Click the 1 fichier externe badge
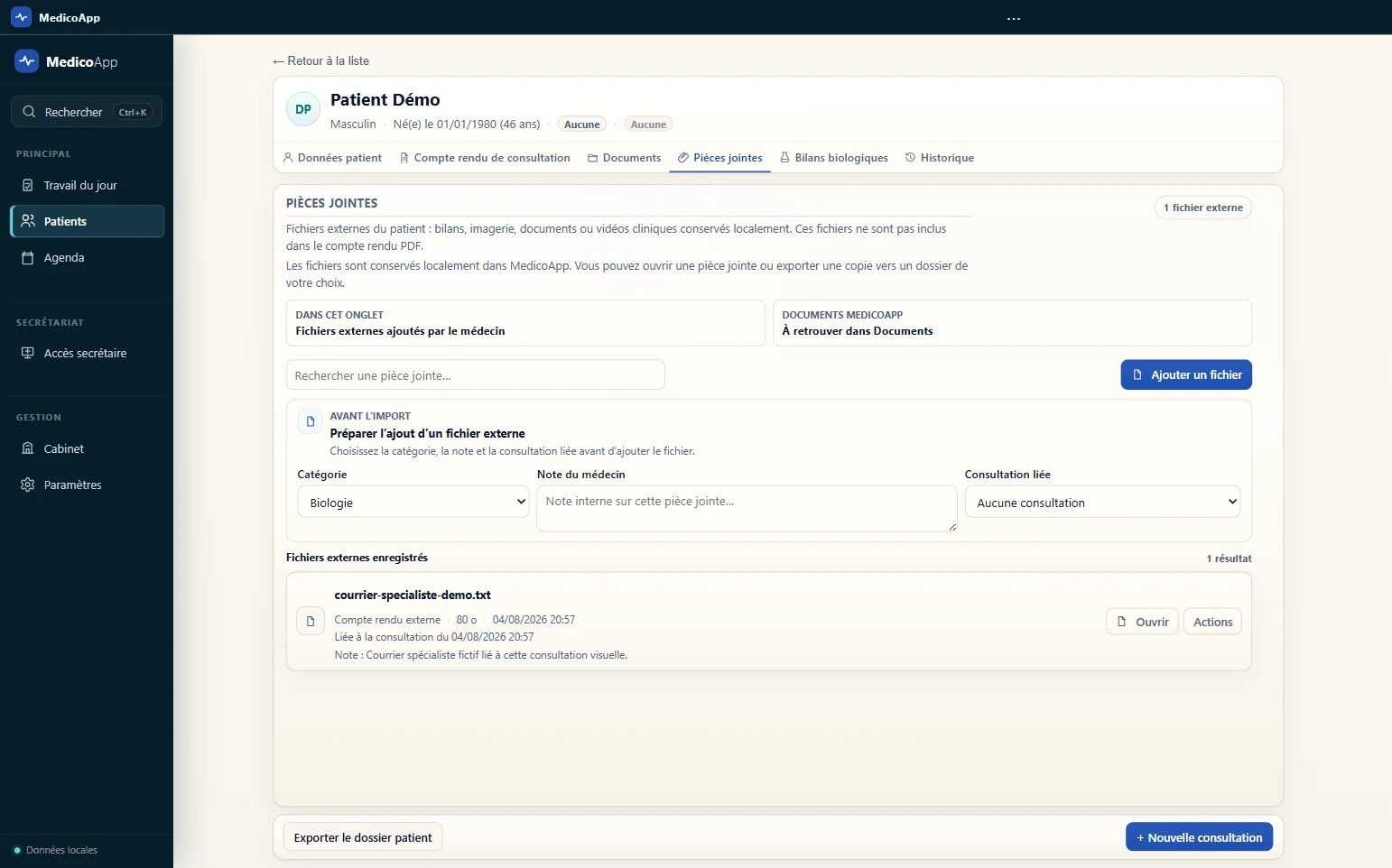The height and width of the screenshot is (868, 1392). coord(1202,208)
